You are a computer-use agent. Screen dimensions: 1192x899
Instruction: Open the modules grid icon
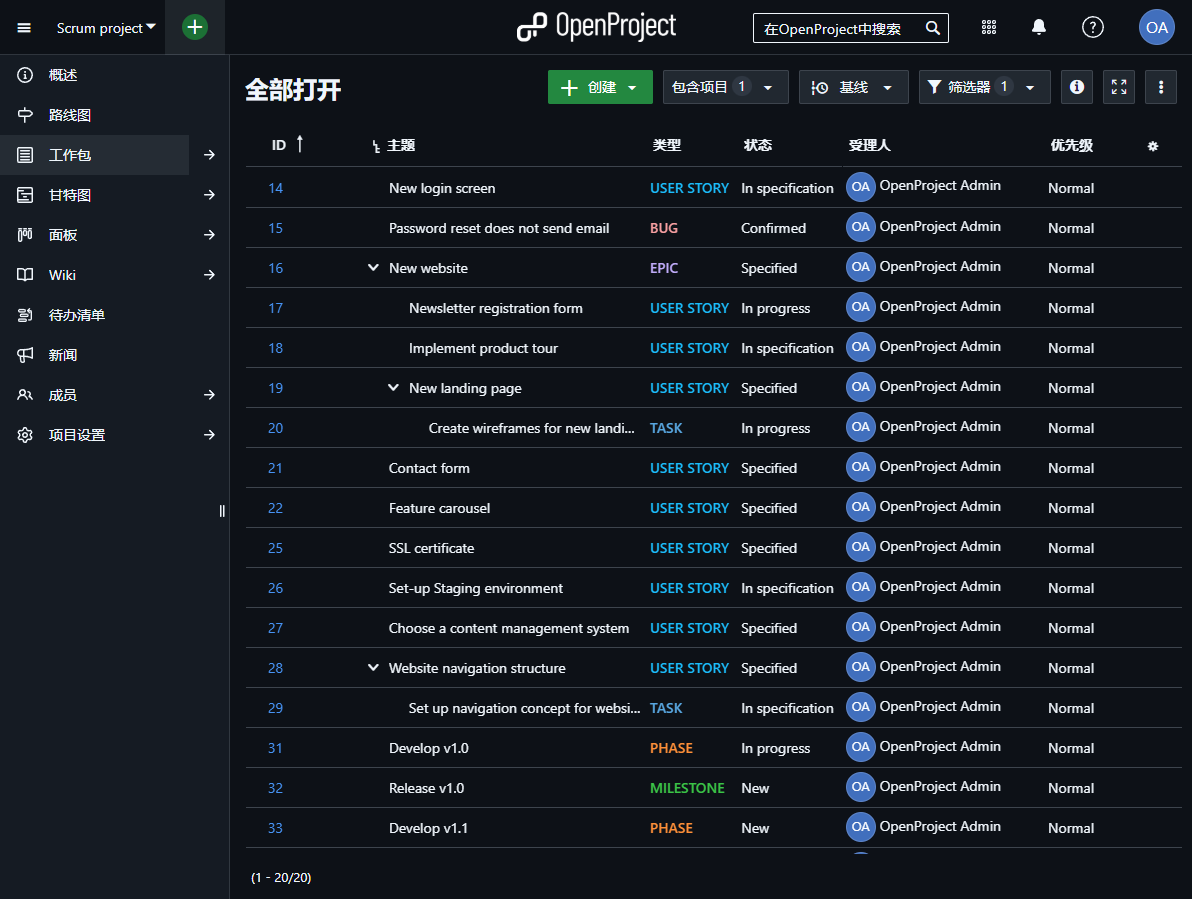point(988,28)
